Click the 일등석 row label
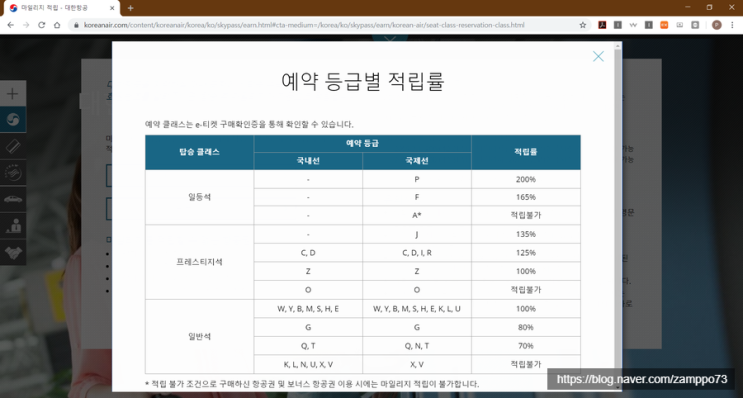The width and height of the screenshot is (743, 398). coord(199,197)
